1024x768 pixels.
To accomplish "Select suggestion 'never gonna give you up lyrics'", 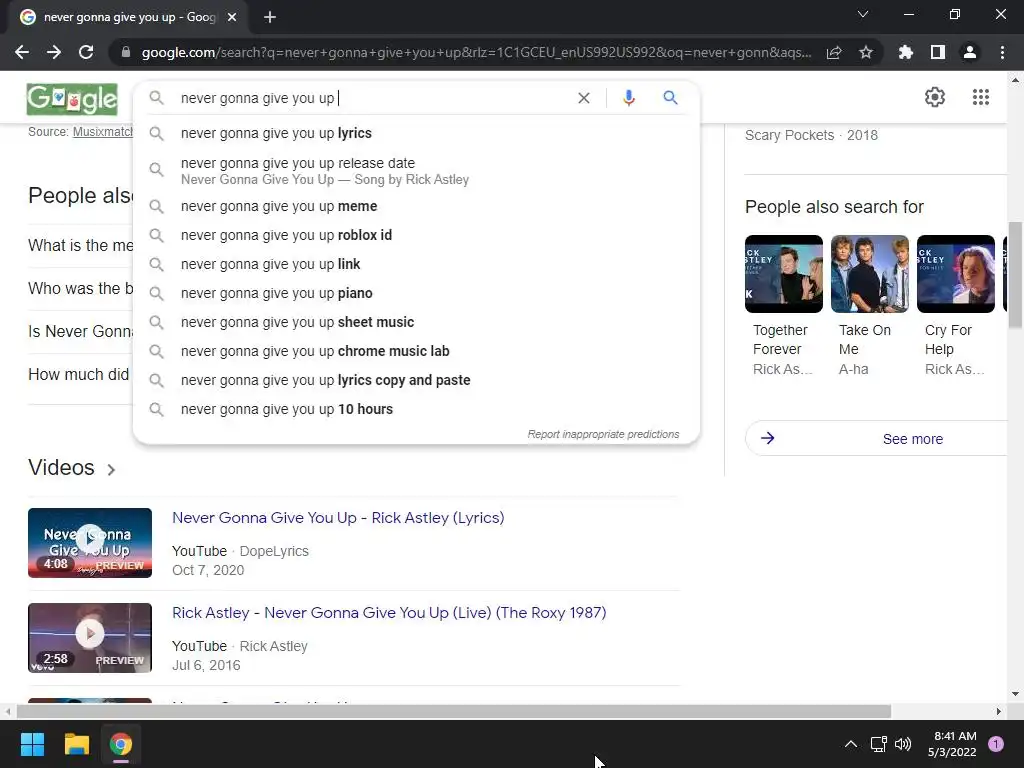I will pyautogui.click(x=416, y=133).
